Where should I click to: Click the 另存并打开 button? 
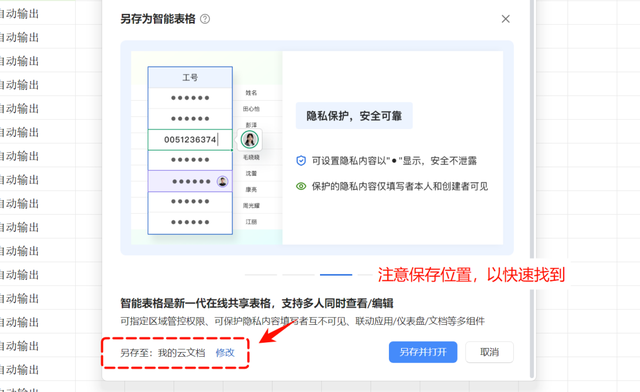423,352
